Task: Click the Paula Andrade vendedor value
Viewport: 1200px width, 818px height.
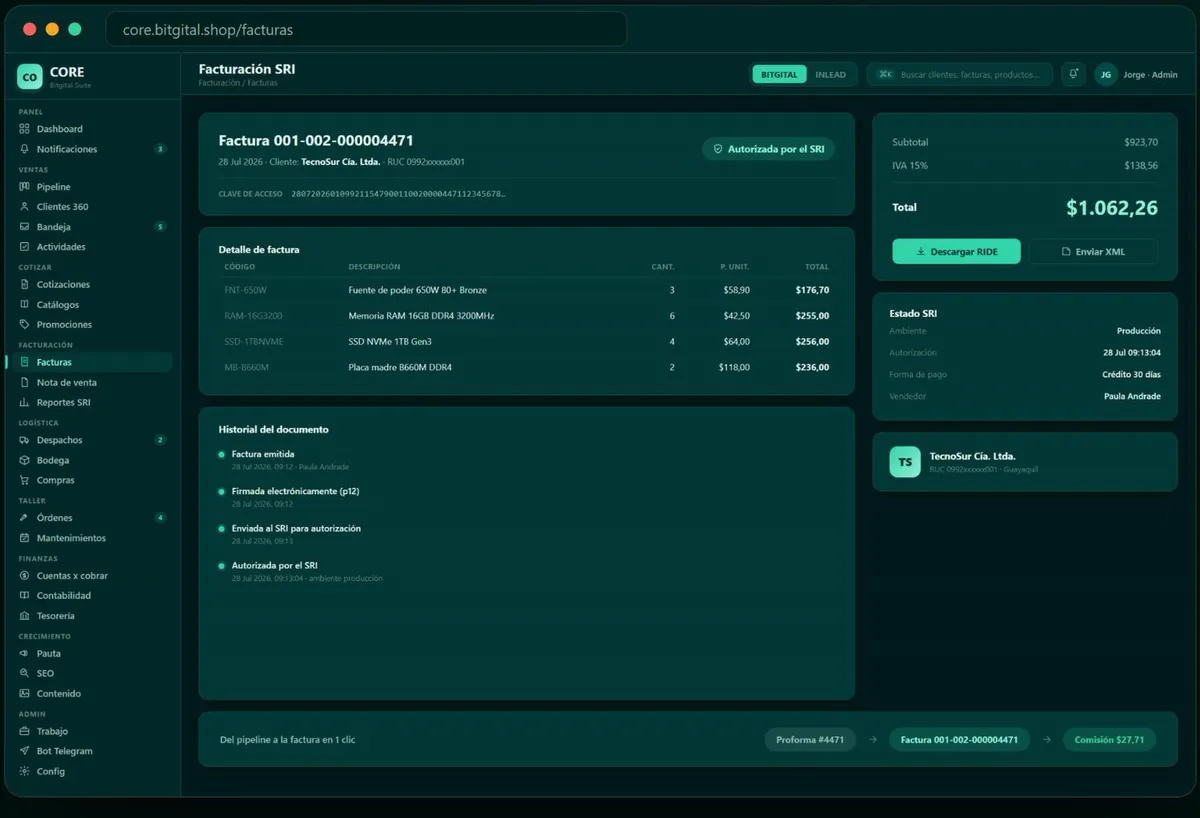Action: (1132, 397)
